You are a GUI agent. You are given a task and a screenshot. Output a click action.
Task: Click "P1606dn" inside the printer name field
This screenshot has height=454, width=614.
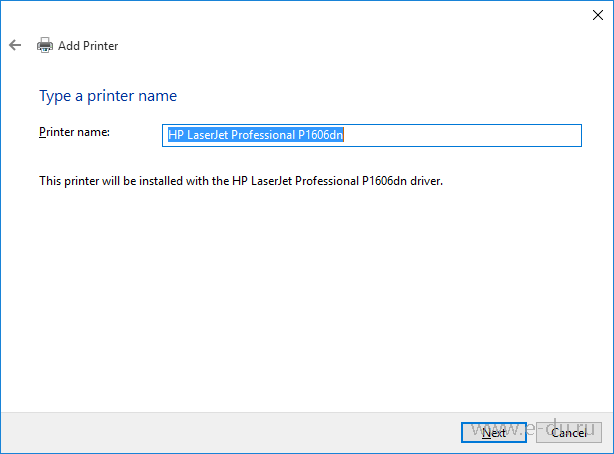point(321,135)
